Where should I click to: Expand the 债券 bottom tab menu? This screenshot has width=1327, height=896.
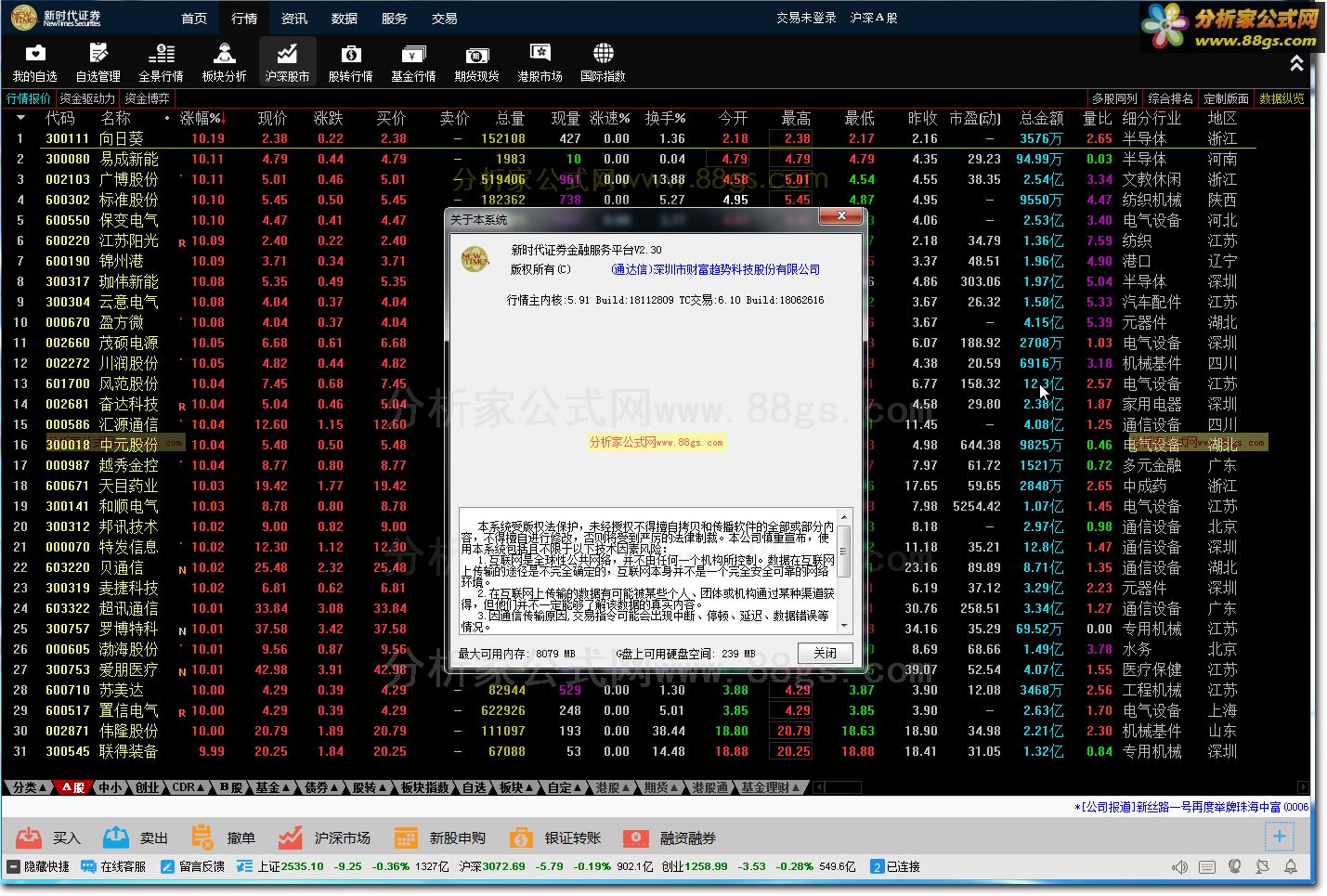[x=320, y=787]
